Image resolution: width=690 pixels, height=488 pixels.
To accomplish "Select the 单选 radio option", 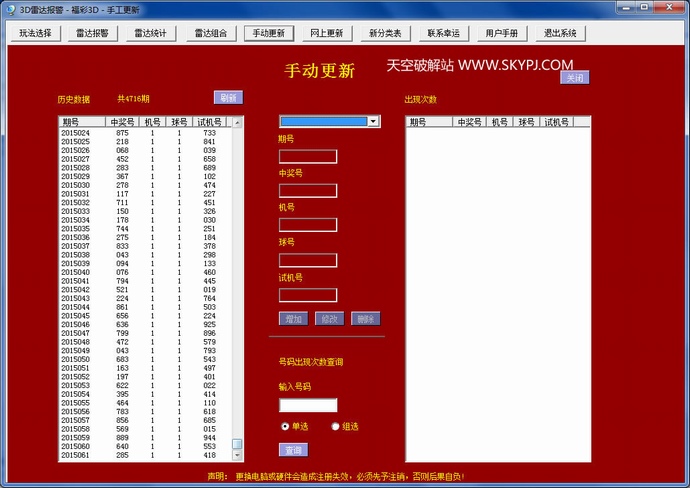I will click(x=285, y=426).
